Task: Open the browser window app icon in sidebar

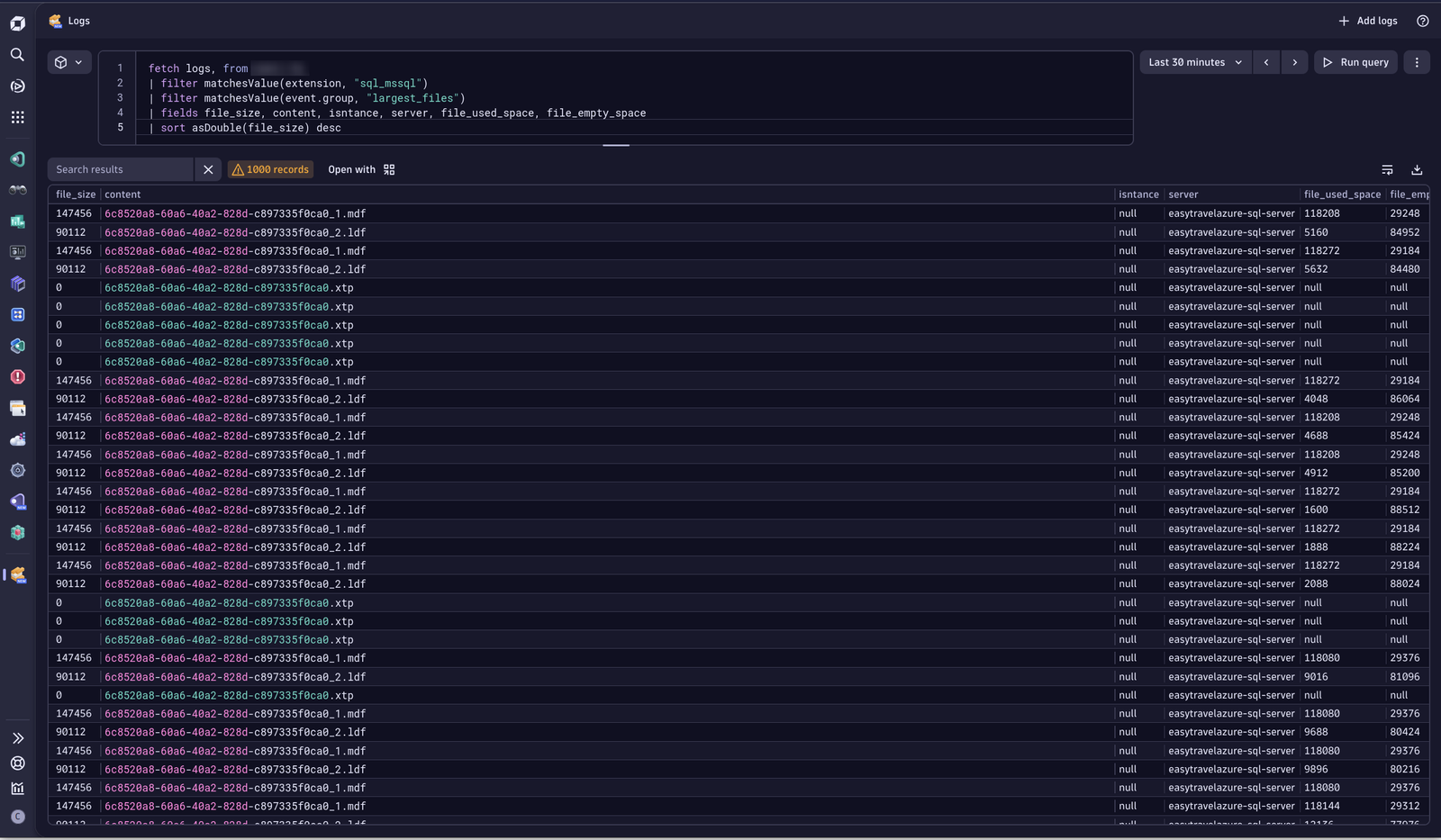Action: [x=17, y=408]
